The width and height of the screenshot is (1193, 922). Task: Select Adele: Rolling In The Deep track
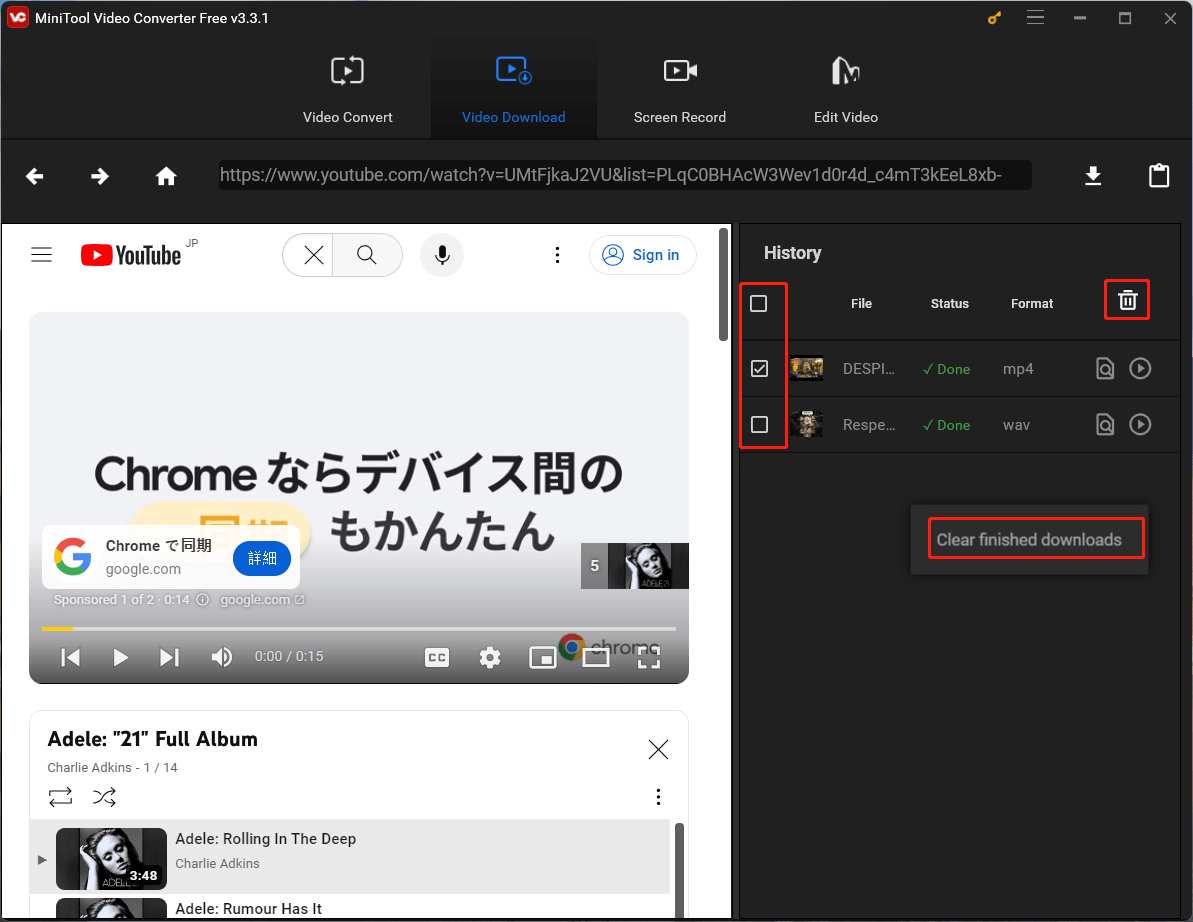coord(350,857)
